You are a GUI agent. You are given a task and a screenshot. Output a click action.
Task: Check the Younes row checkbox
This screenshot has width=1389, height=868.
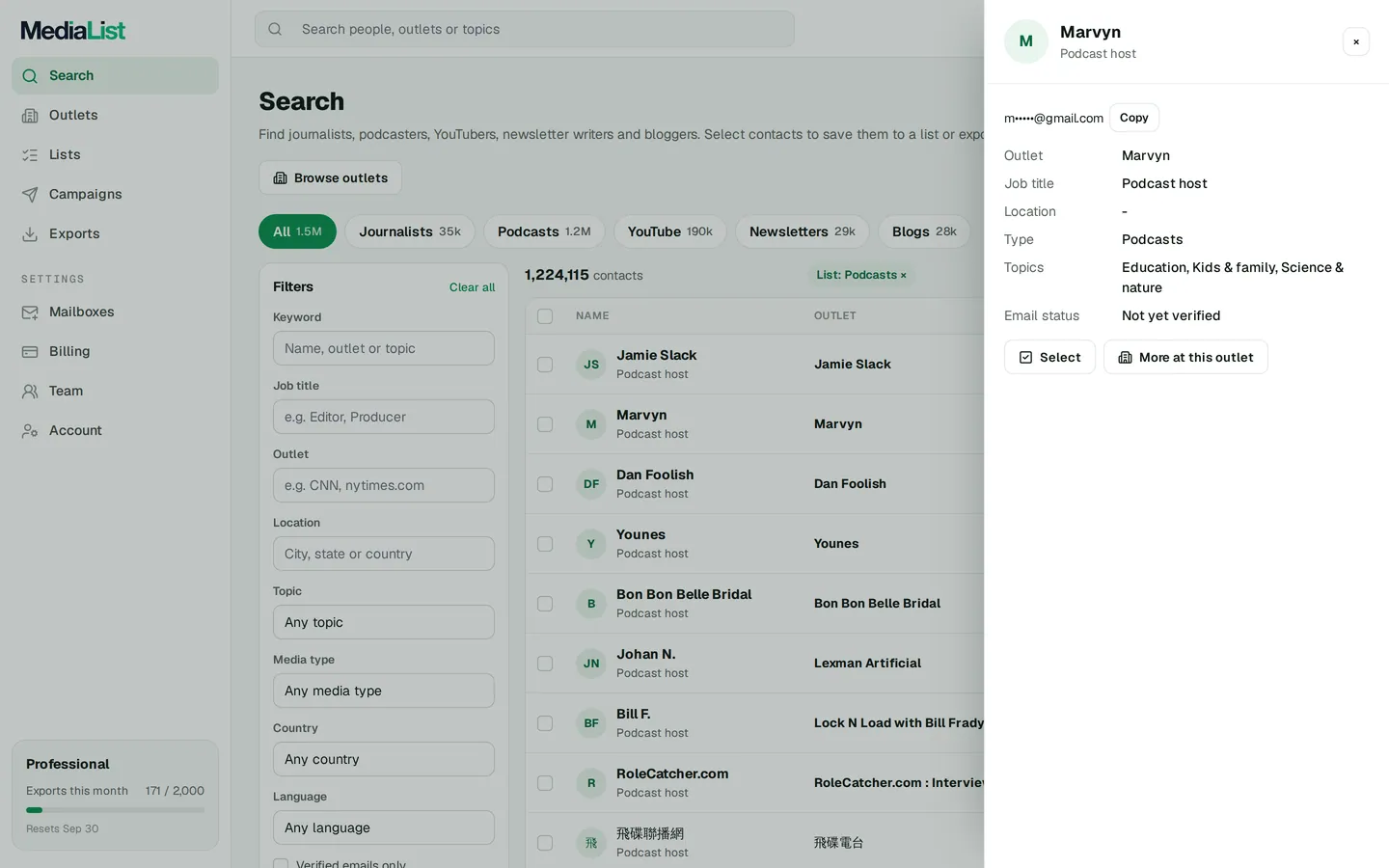(x=545, y=544)
